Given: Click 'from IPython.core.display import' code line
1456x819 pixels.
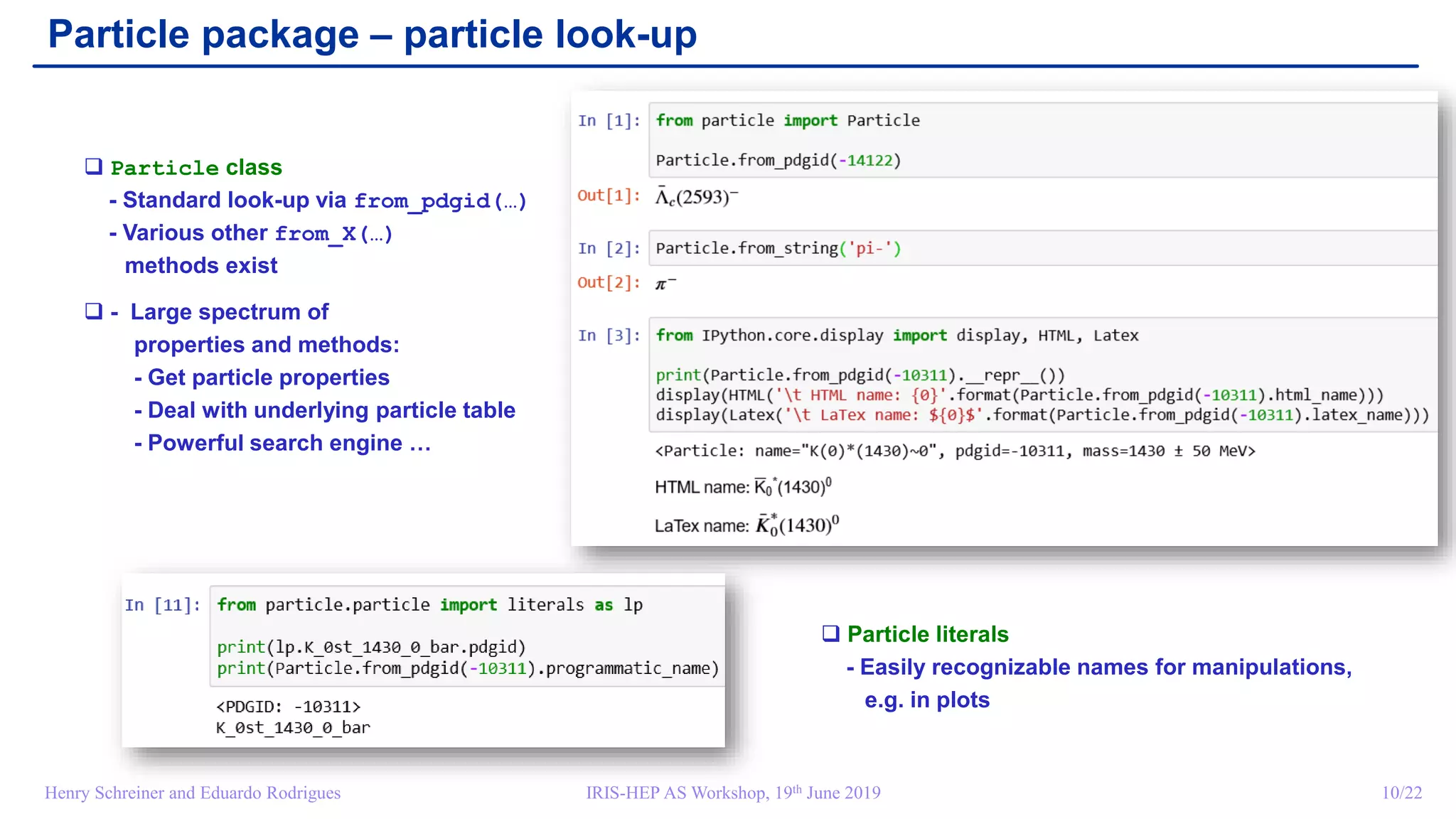Looking at the screenshot, I should click(897, 335).
